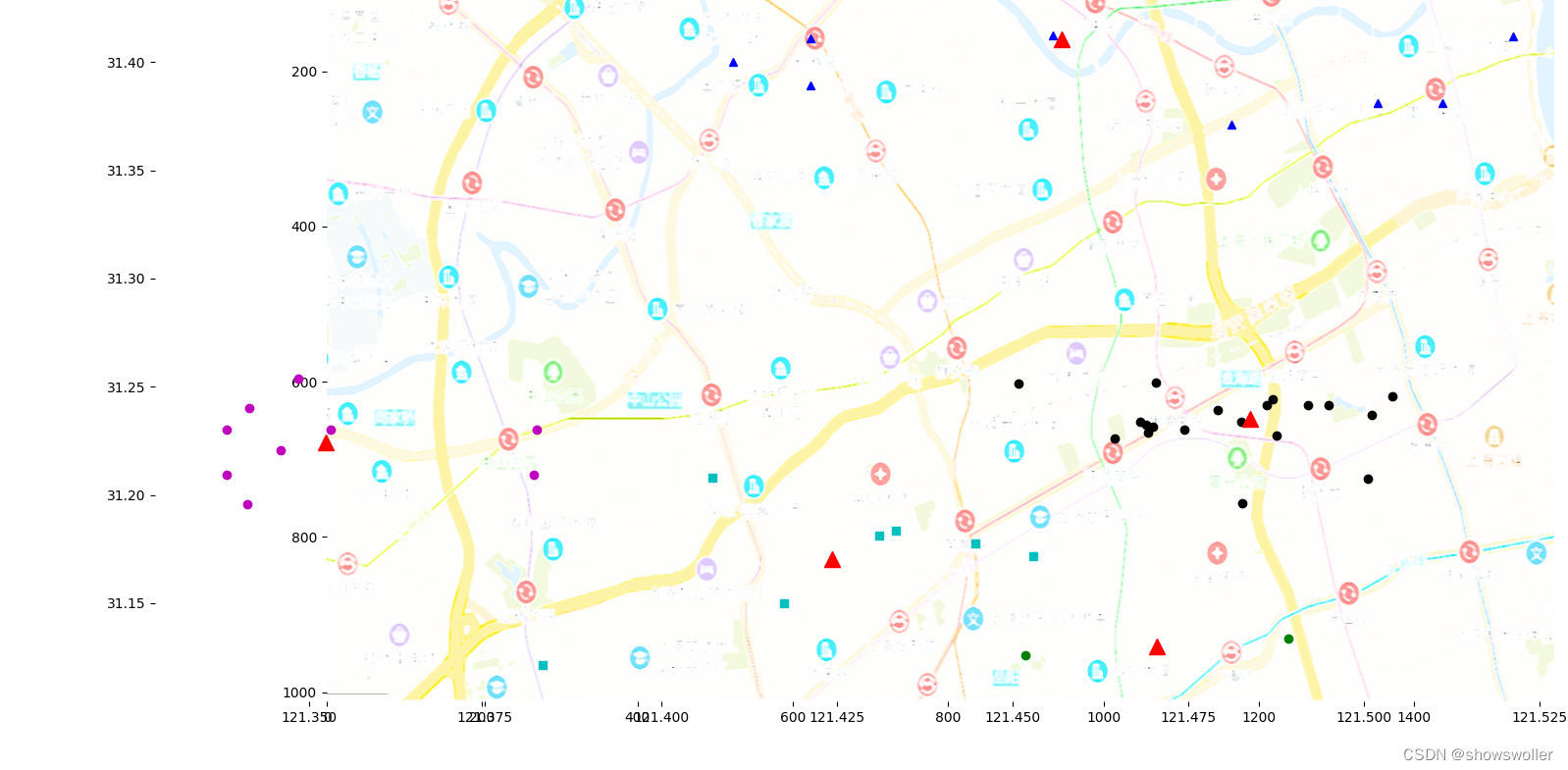Select the longitude label 121.450
The image size is (1568, 770).
click(x=1013, y=717)
